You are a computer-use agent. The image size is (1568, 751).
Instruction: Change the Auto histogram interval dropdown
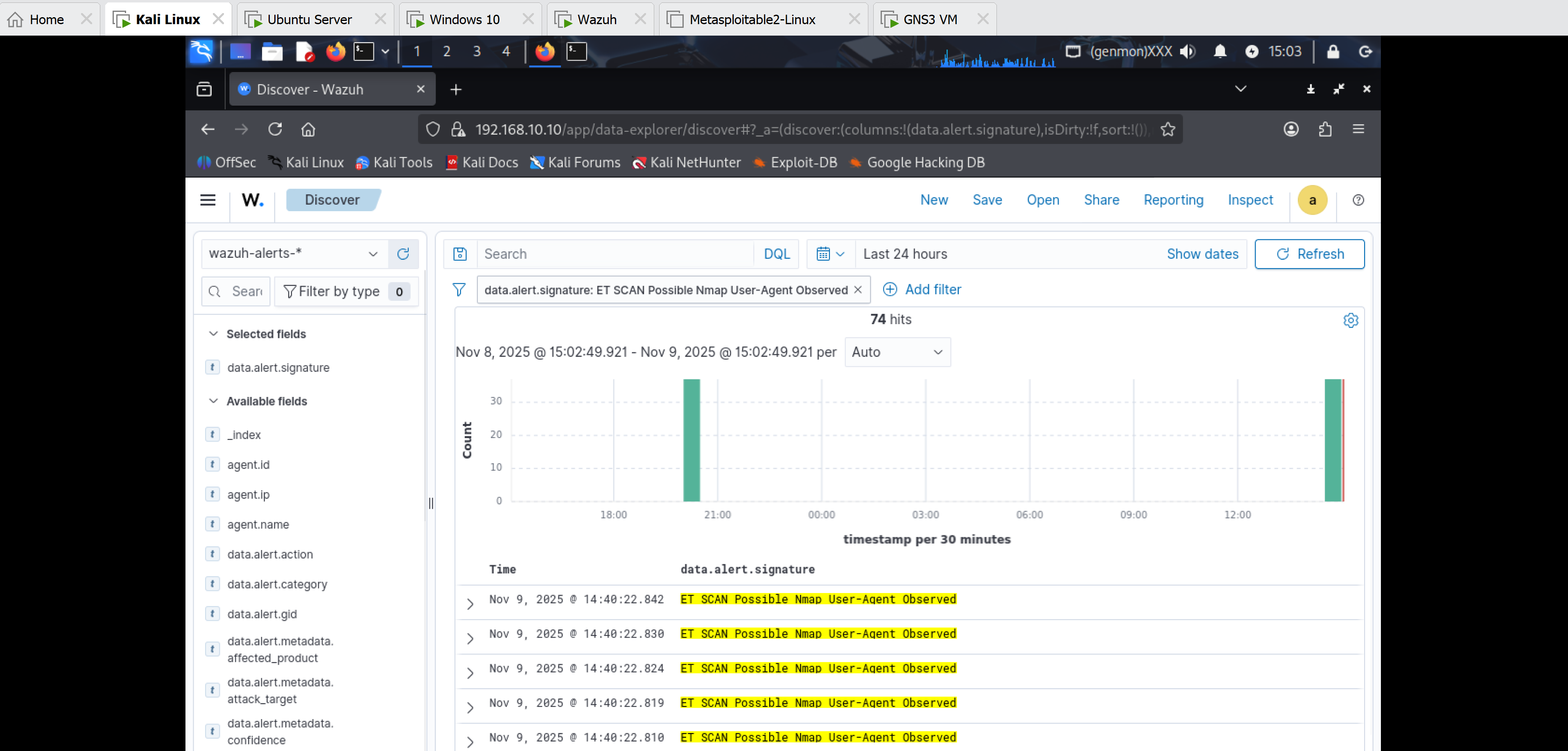click(x=897, y=352)
